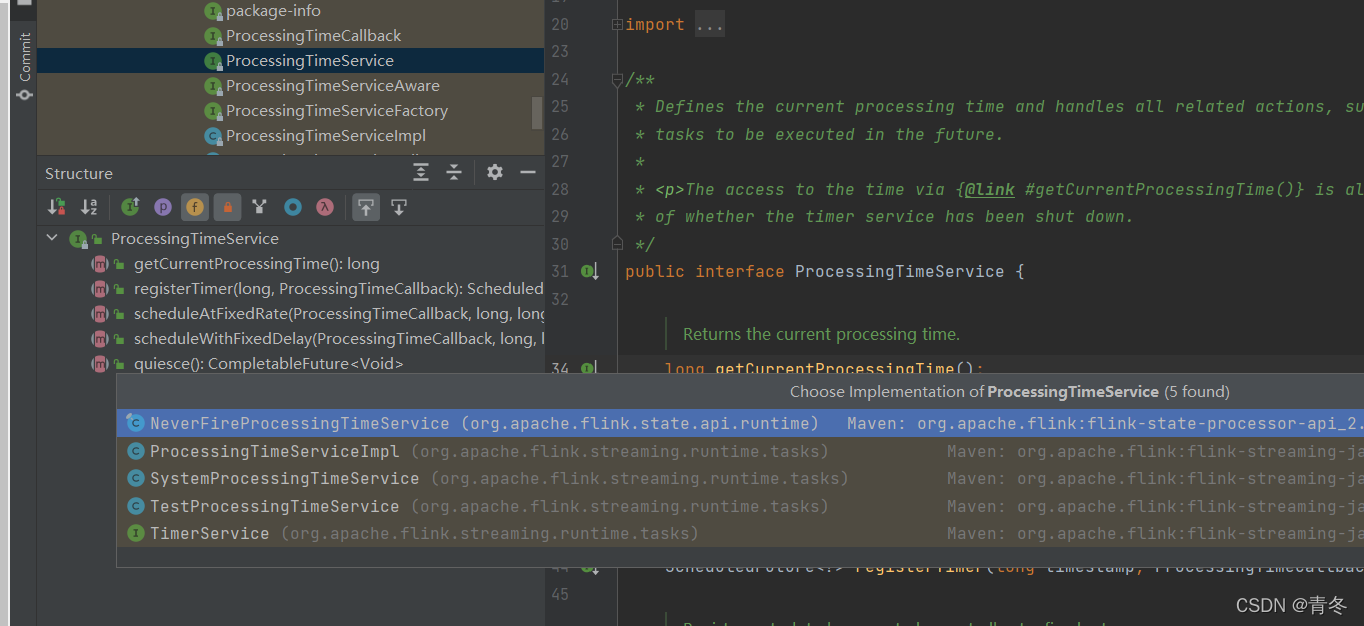Image resolution: width=1364 pixels, height=626 pixels.
Task: Sort Structure members by visibility
Action: coord(57,207)
